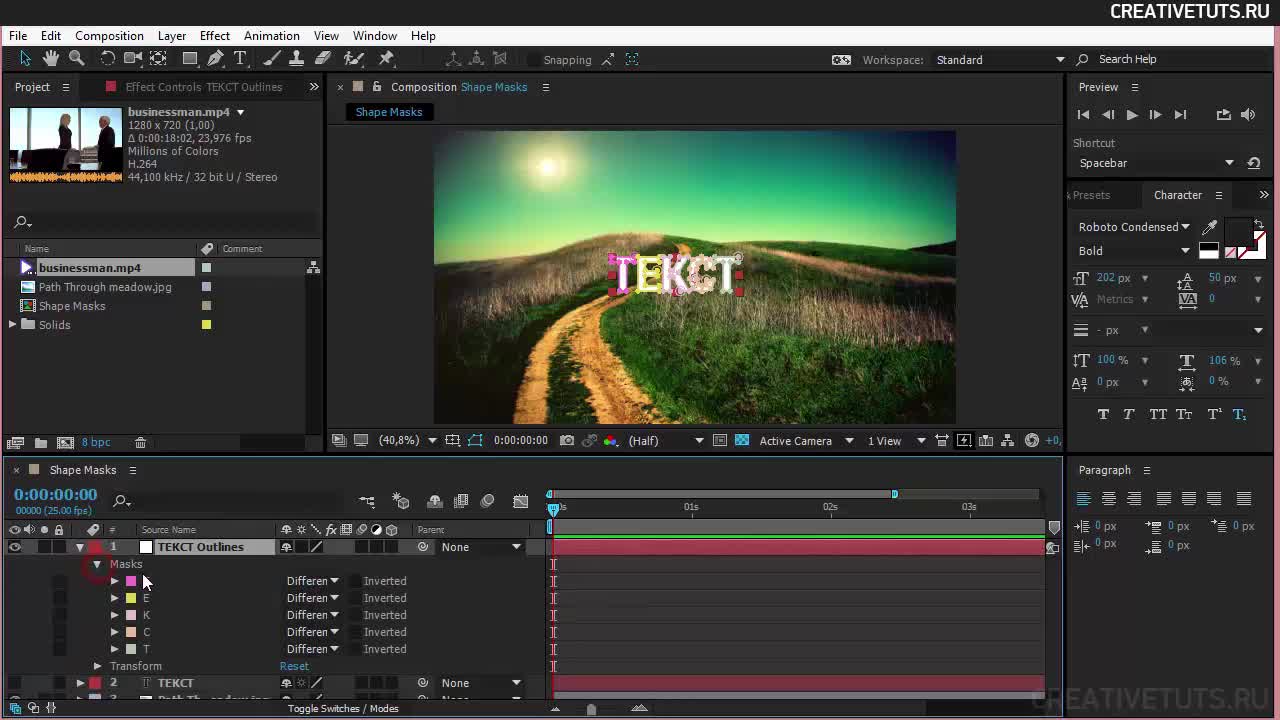Viewport: 1280px width, 720px height.
Task: Delete selected project item with trash icon
Action: pyautogui.click(x=140, y=442)
